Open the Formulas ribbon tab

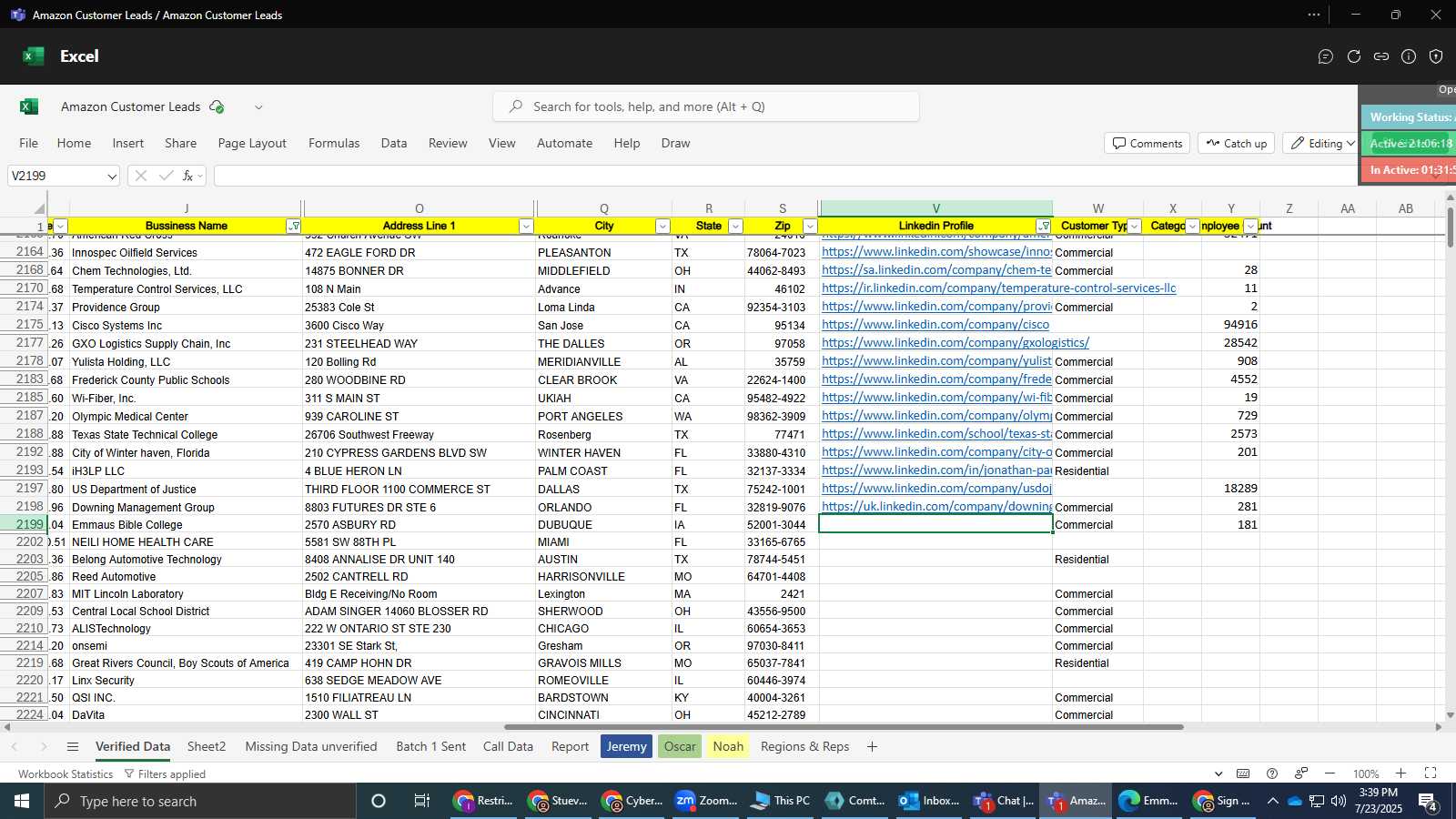tap(334, 143)
